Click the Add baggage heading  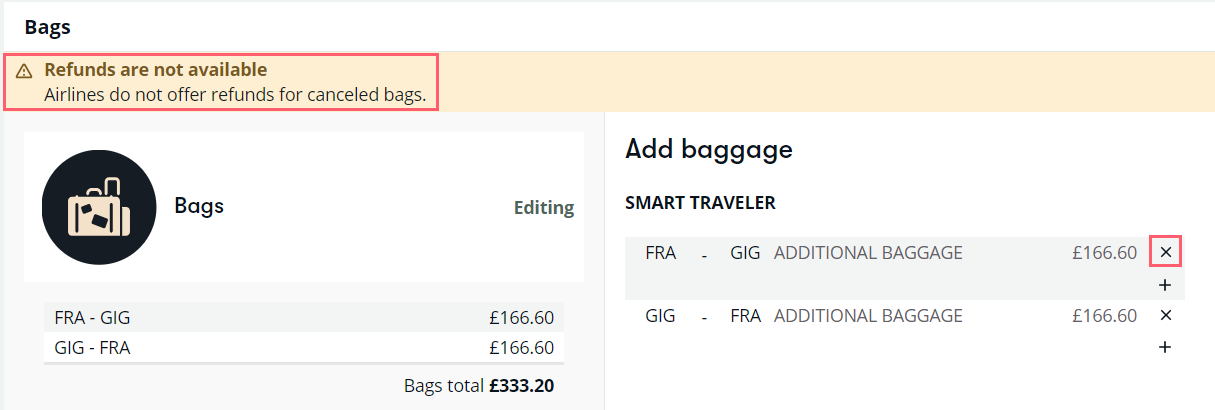709,150
